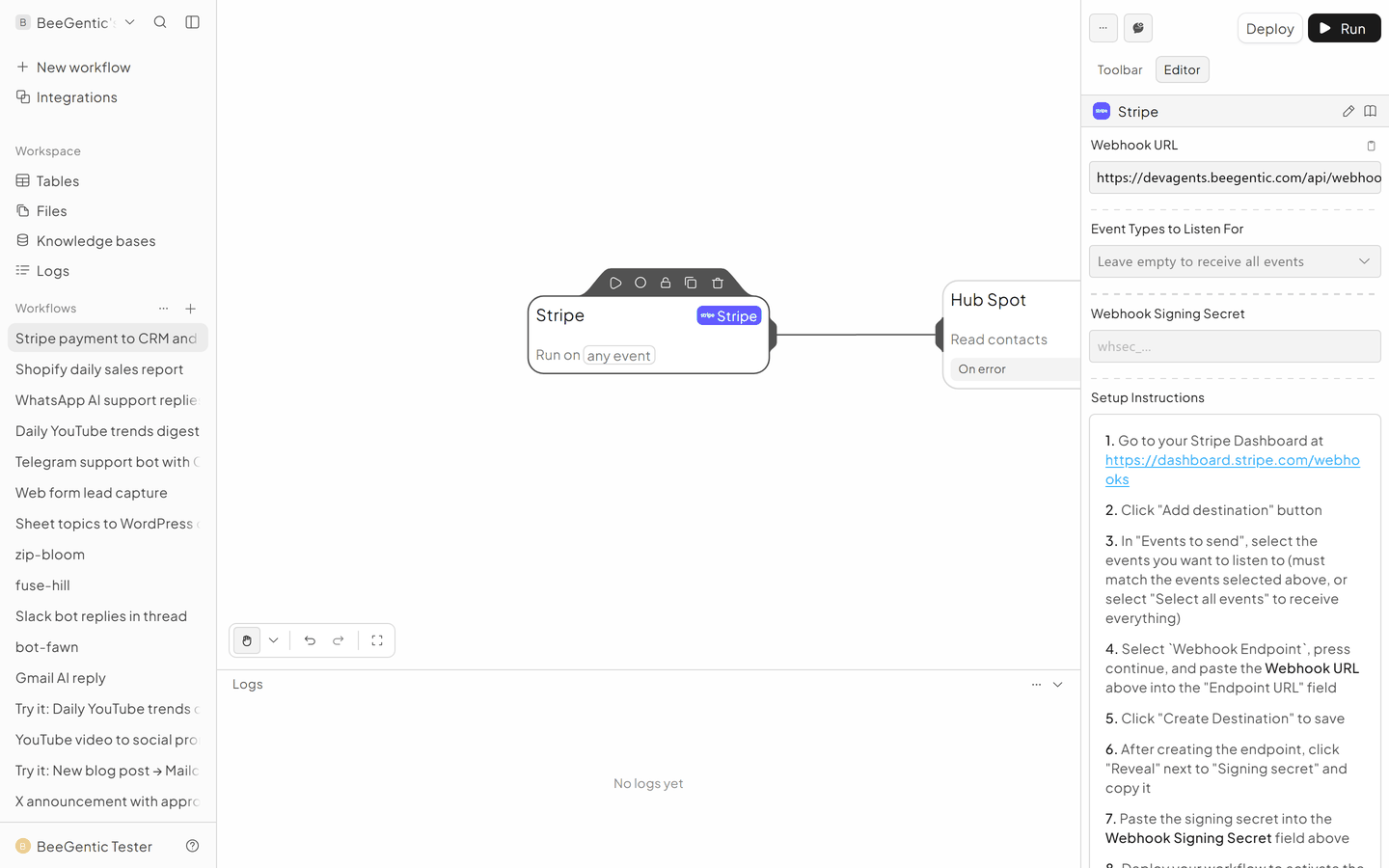The width and height of the screenshot is (1389, 868).
Task: Open the 'YouTube video to social pro' workflow
Action: [108, 740]
